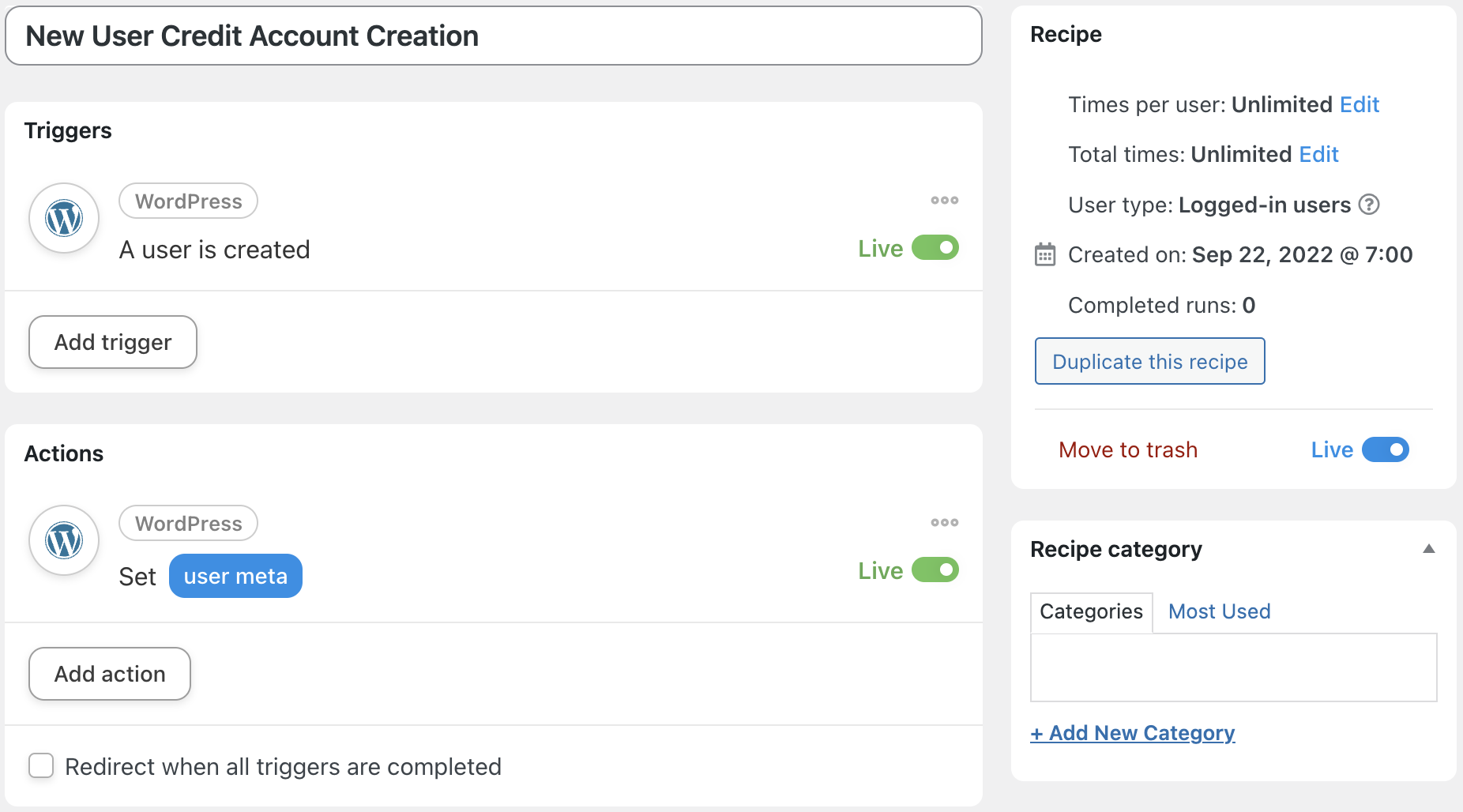Click Add New Category link

coord(1133,733)
